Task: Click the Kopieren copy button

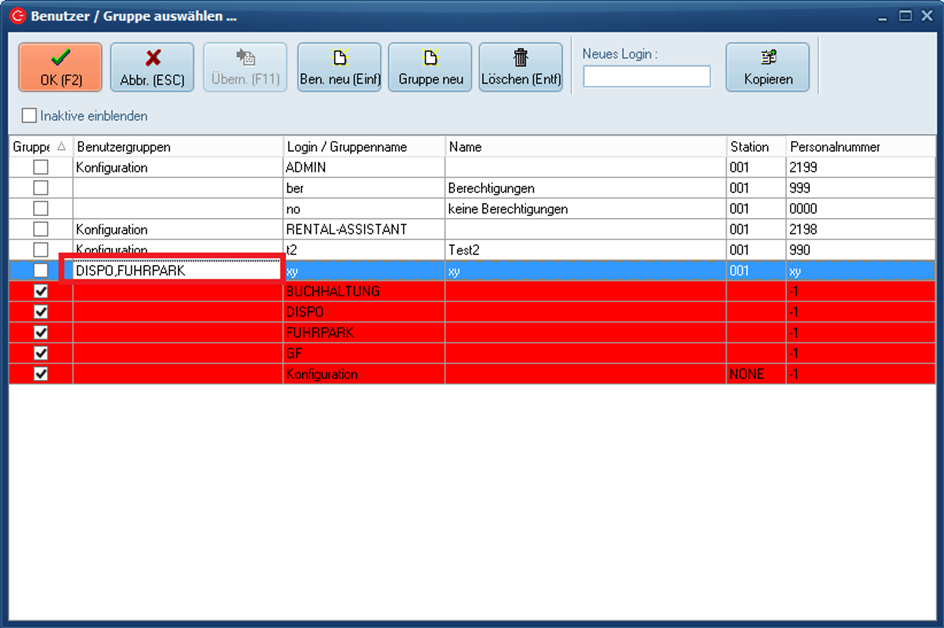Action: click(x=767, y=67)
